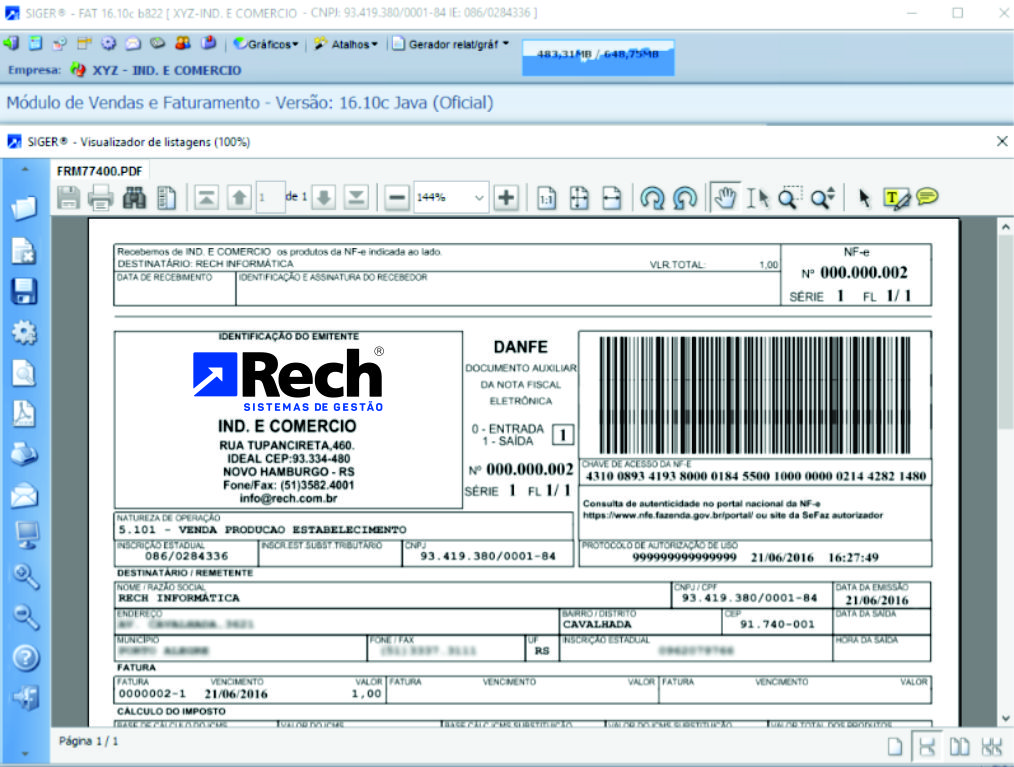This screenshot has height=767, width=1014.
Task: Click the zoom in plus button
Action: [x=505, y=197]
